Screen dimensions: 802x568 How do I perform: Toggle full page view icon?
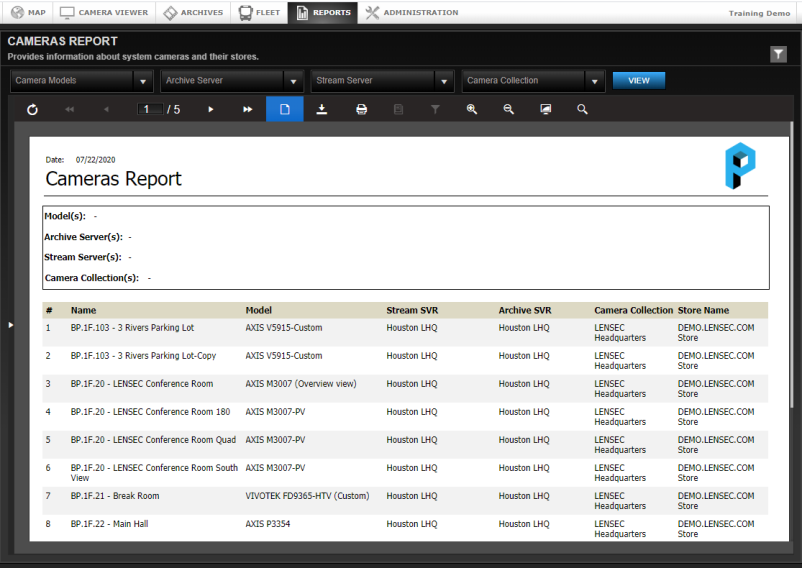point(546,109)
